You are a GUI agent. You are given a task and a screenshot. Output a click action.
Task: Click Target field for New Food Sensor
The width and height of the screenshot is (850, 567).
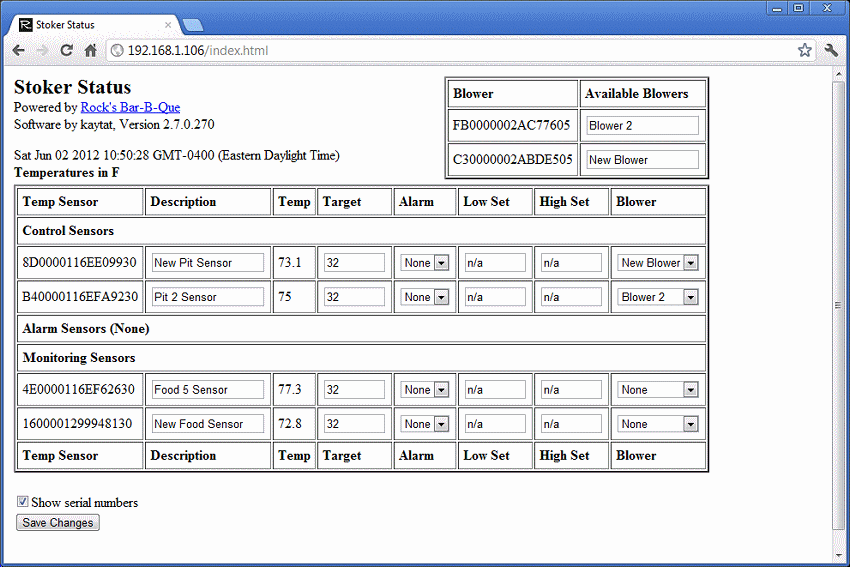354,424
